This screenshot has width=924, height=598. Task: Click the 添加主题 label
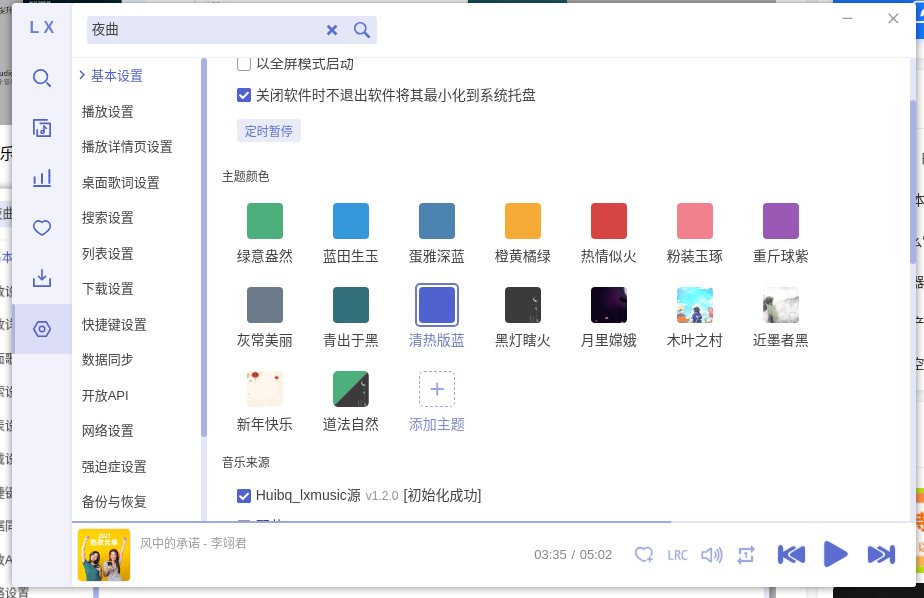[x=437, y=424]
